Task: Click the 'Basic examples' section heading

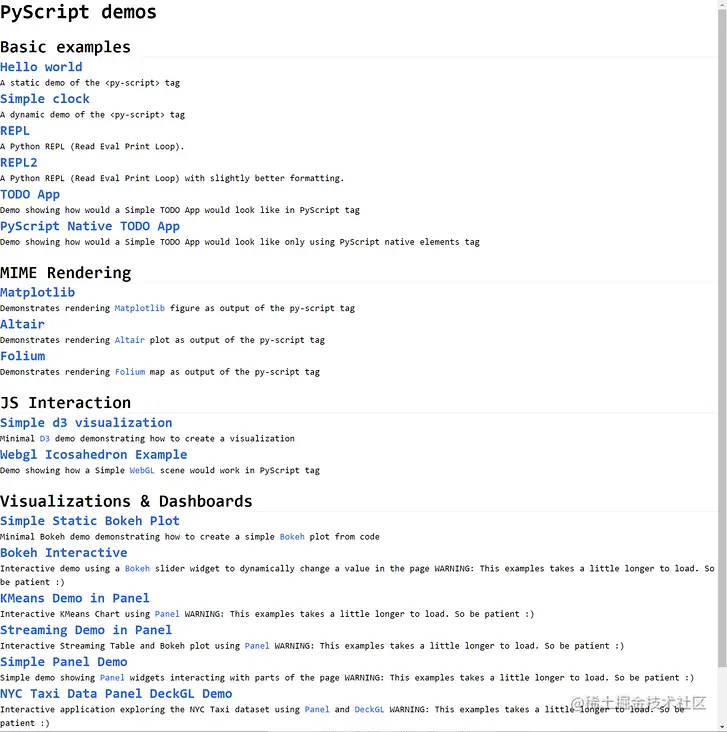Action: pyautogui.click(x=65, y=47)
